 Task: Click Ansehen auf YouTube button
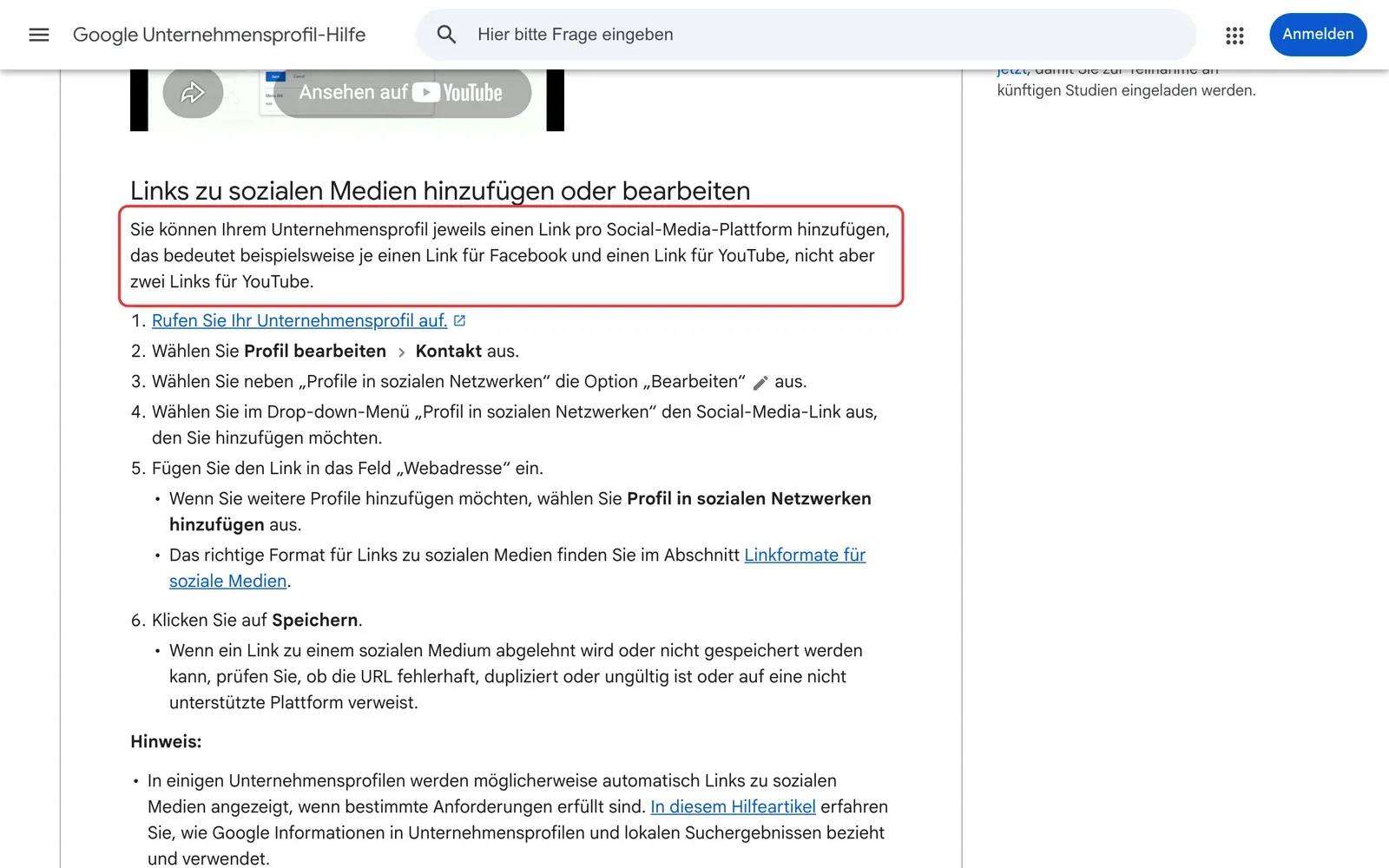[402, 92]
